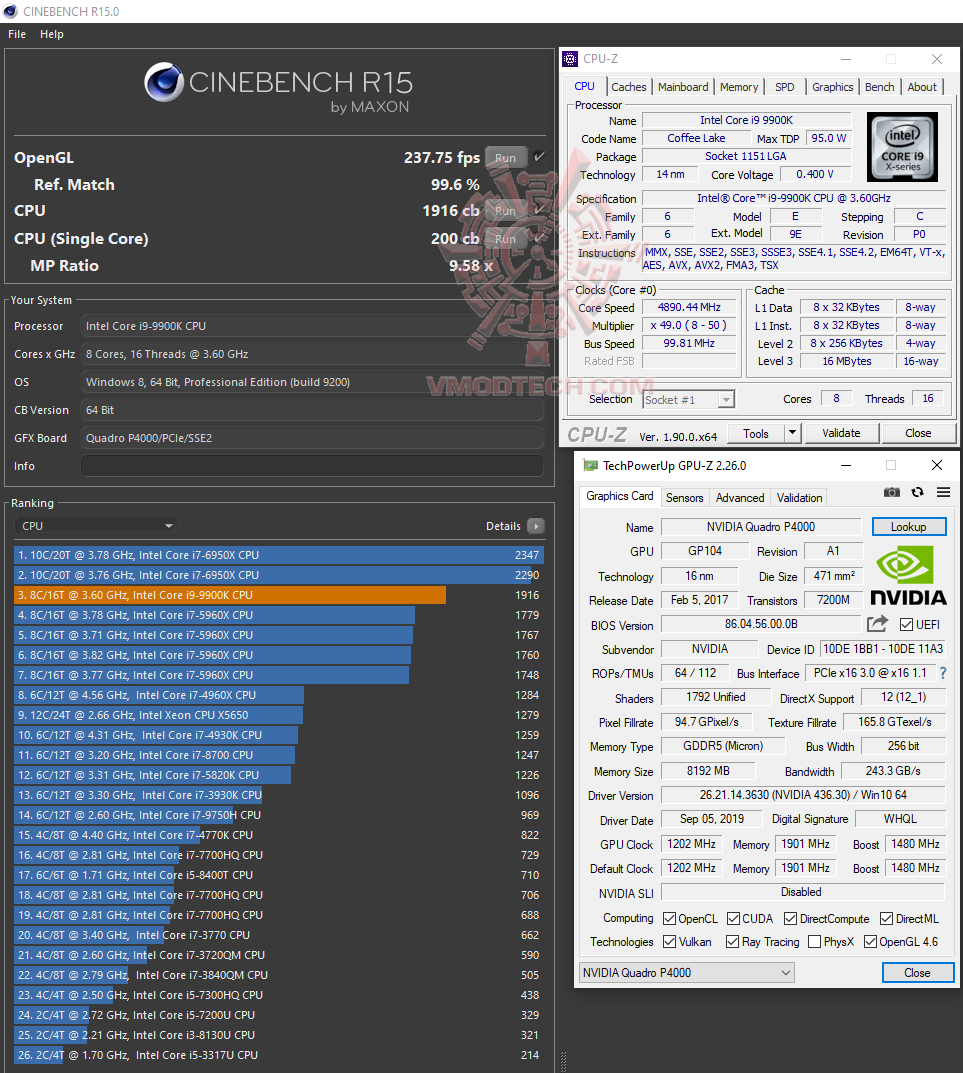The height and width of the screenshot is (1073, 963).
Task: Toggle the OpenGL 4.6 checkbox
Action: click(870, 942)
